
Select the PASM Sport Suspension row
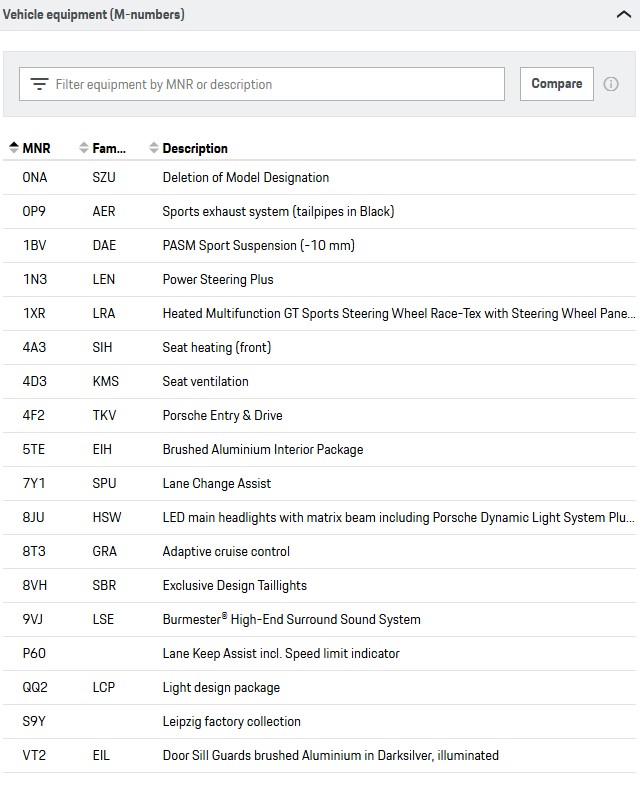tap(258, 245)
